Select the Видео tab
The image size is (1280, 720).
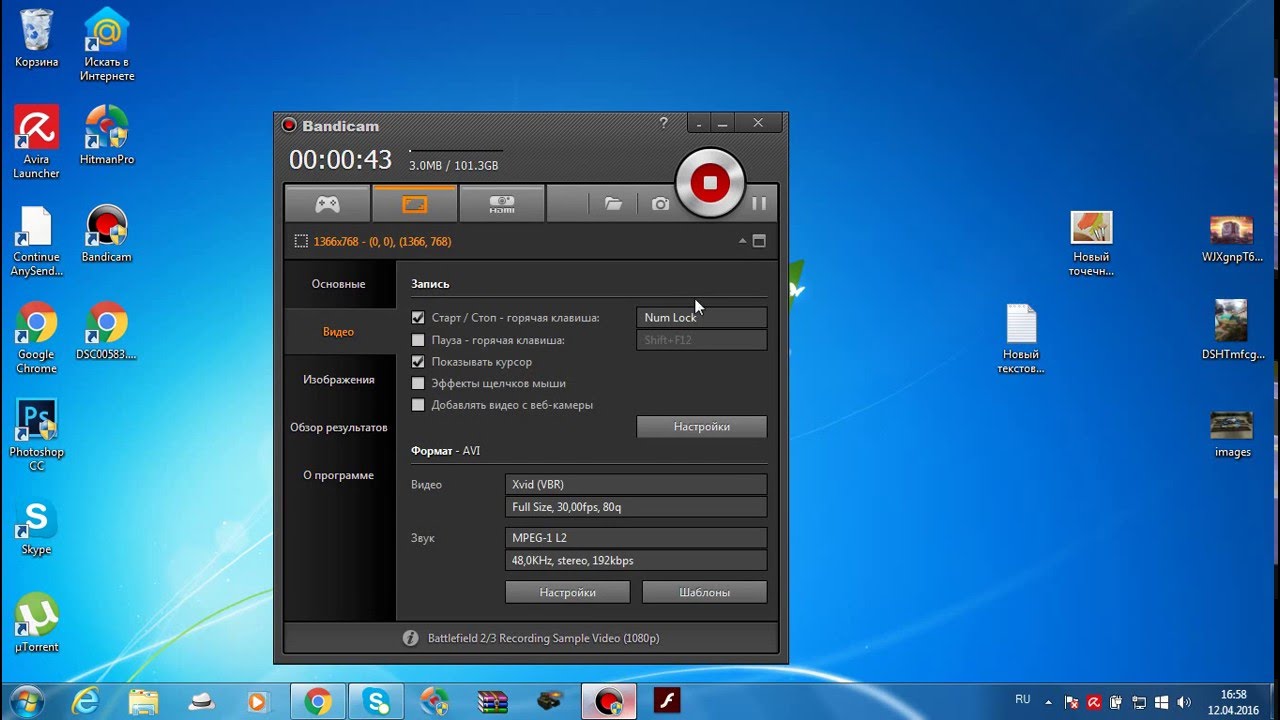tap(338, 332)
